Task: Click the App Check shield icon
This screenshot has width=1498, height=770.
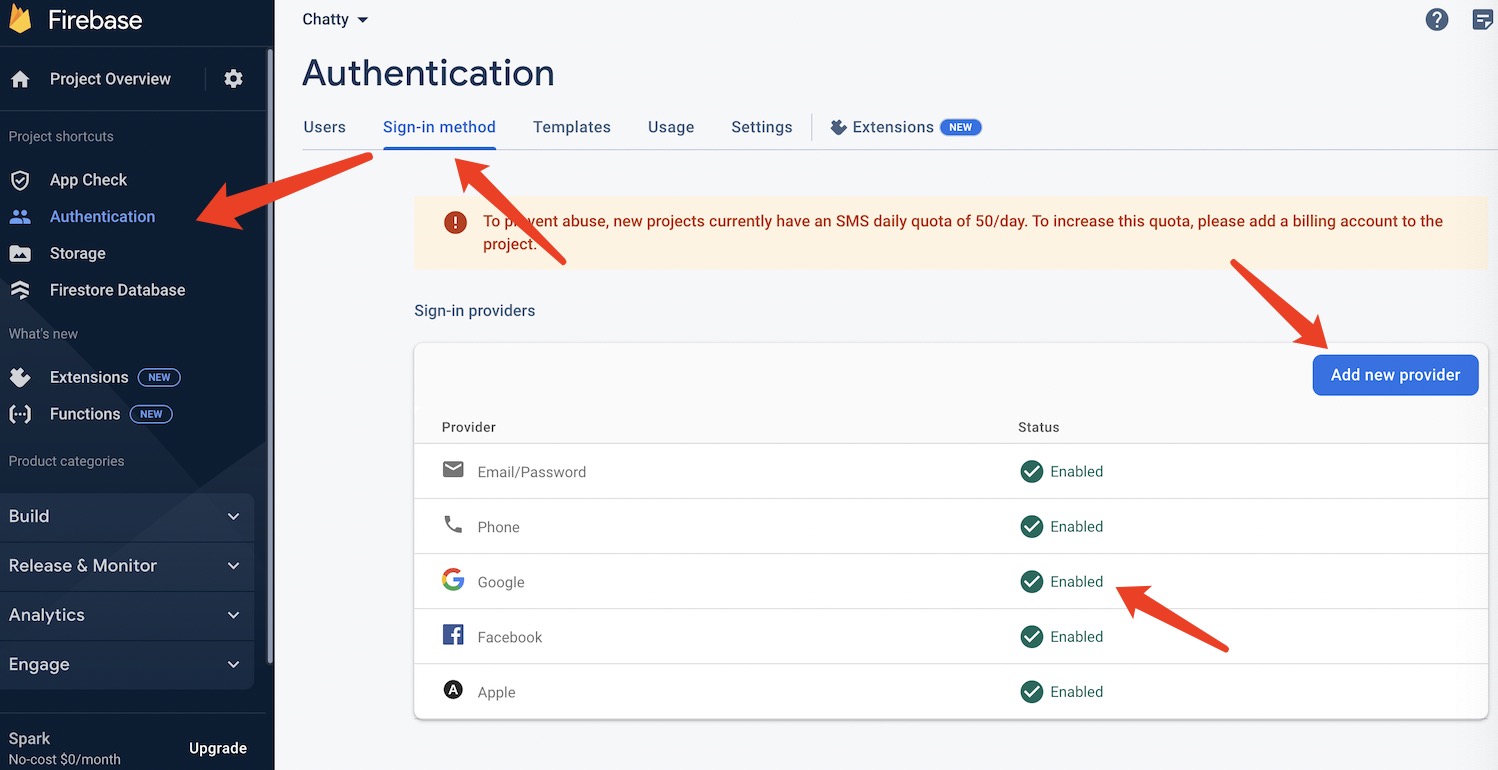Action: pyautogui.click(x=20, y=180)
